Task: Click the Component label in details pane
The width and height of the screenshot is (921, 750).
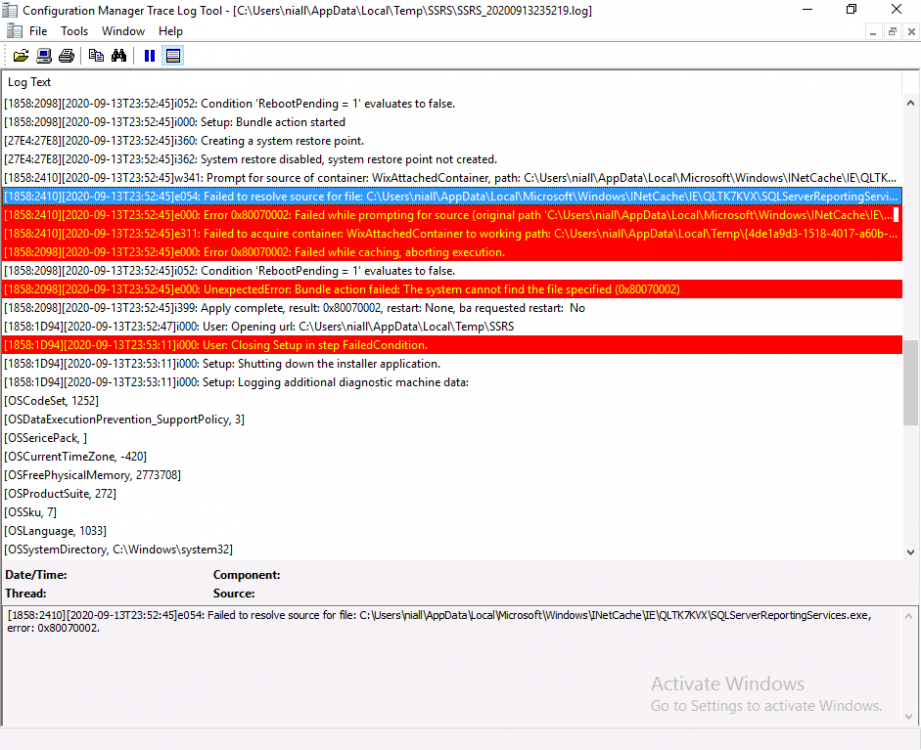Action: click(247, 575)
